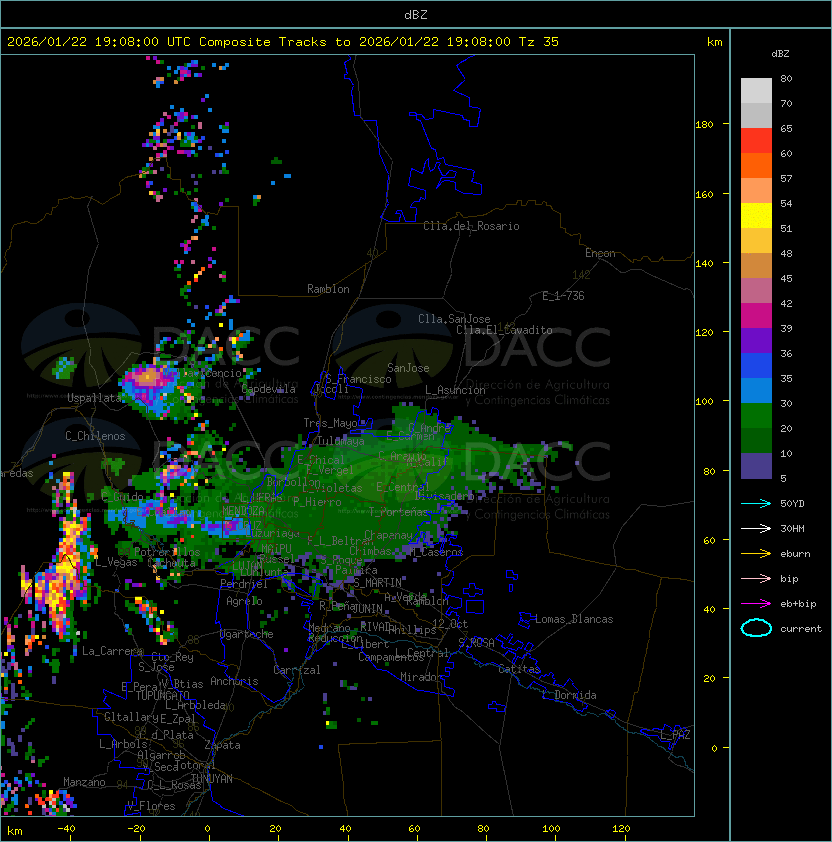Click the 'Clla.del_Rosario' map label
The width and height of the screenshot is (832, 842).
coord(471,226)
